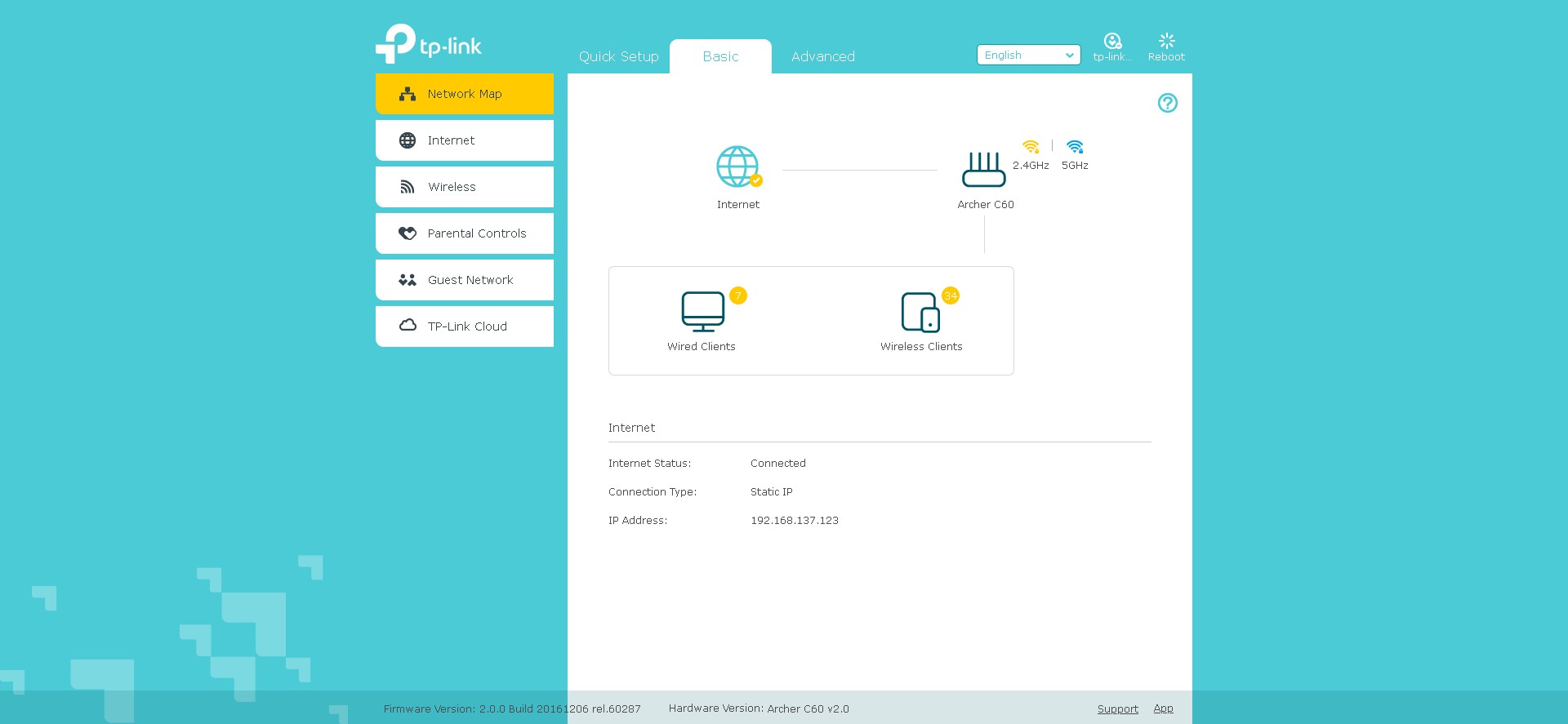Open the English language dropdown

(1028, 55)
